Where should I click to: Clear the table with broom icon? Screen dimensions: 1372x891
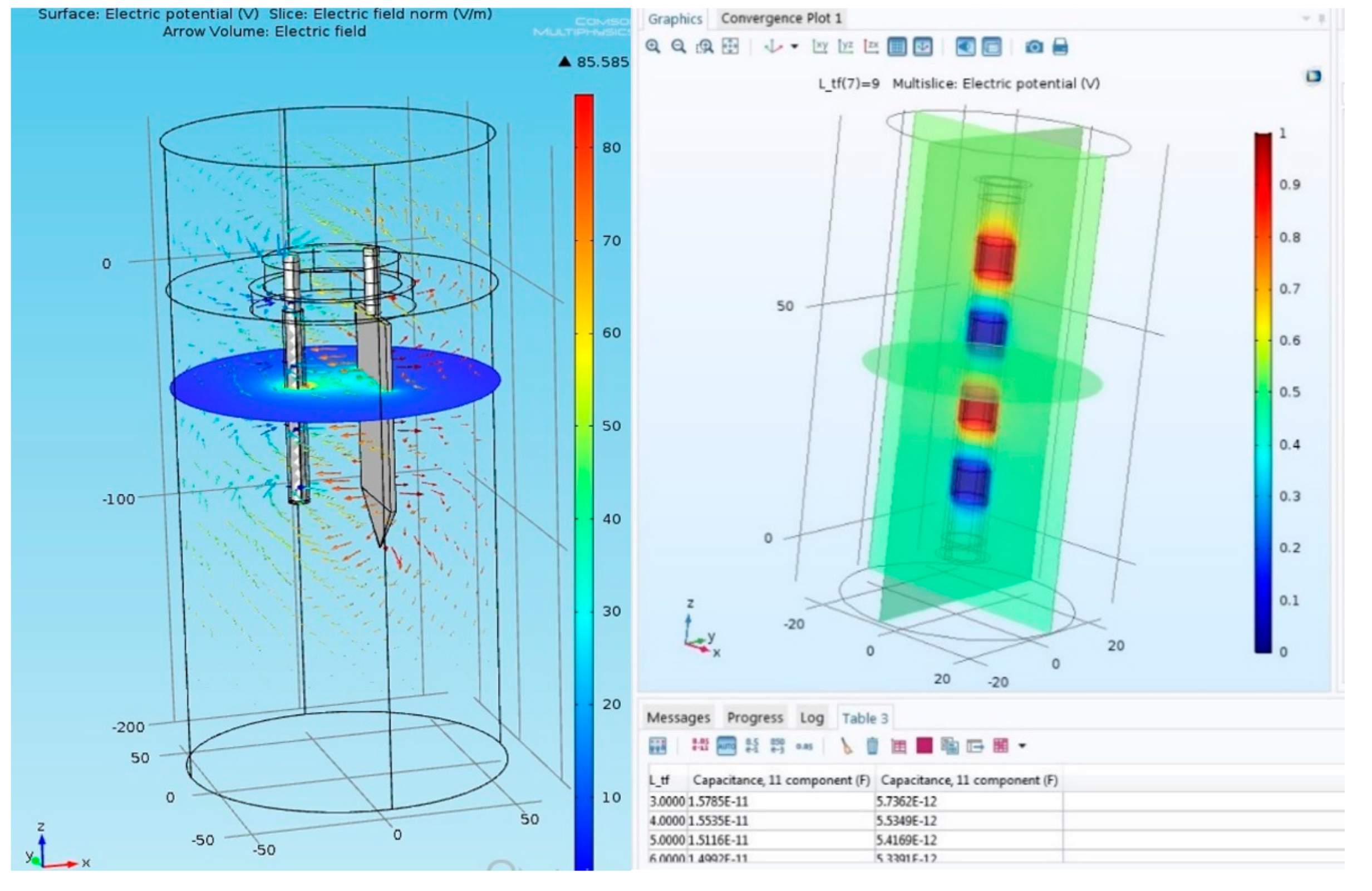845,746
